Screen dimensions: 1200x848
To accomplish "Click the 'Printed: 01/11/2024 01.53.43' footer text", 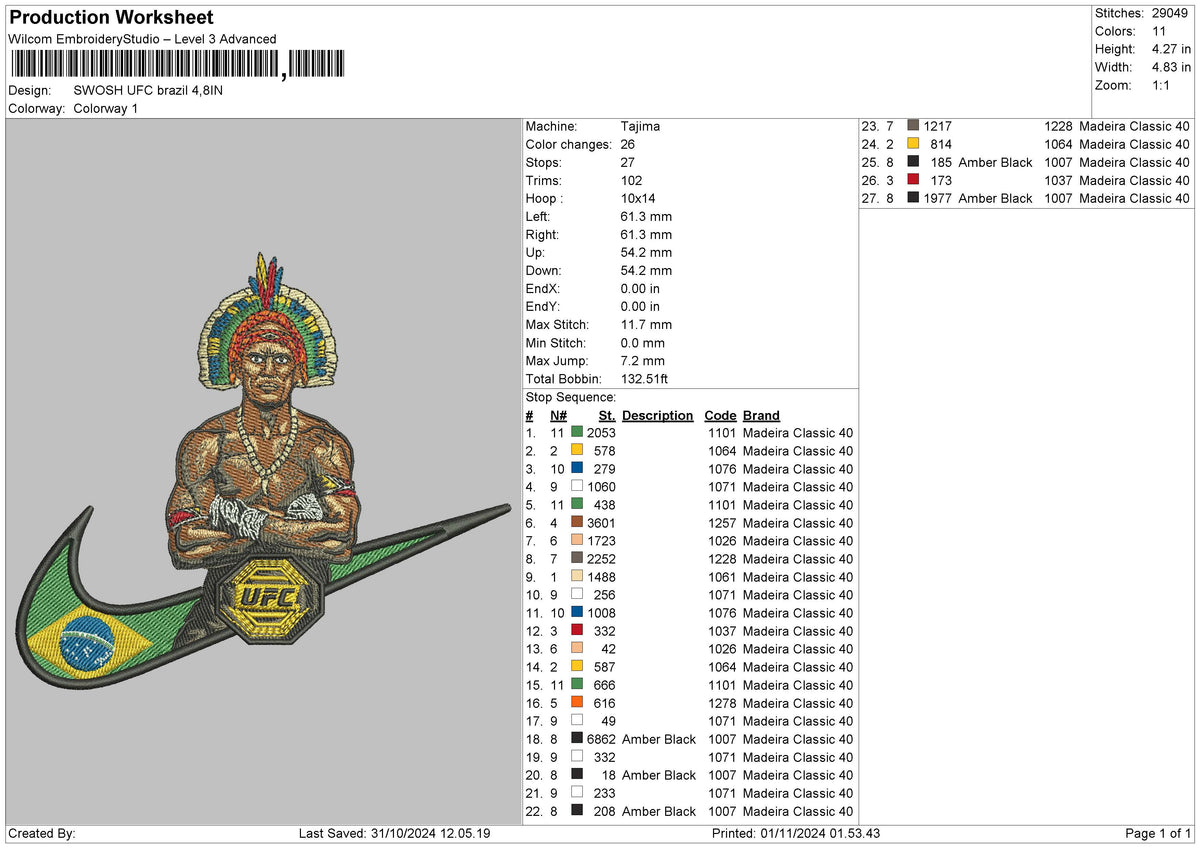I will [x=796, y=834].
